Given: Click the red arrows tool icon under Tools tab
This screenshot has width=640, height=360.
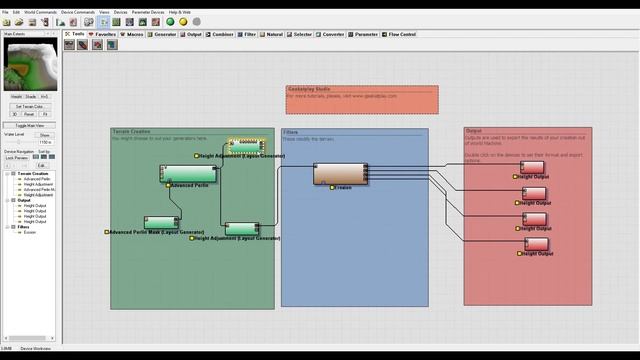Looking at the screenshot, I should coord(98,44).
